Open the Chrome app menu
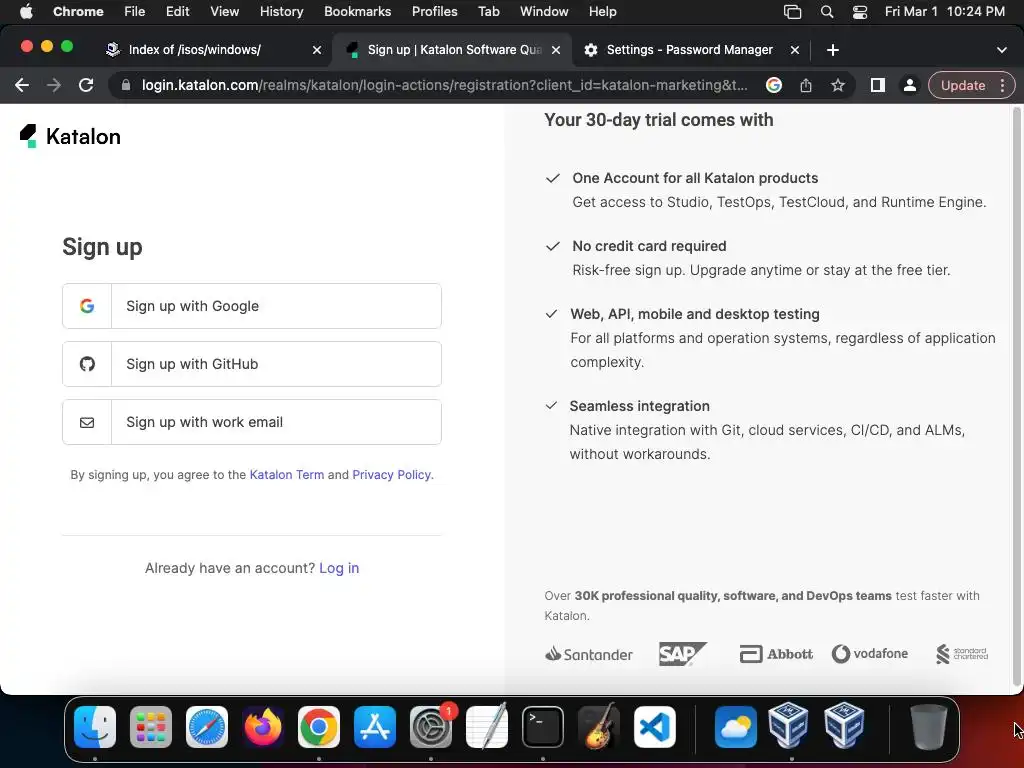This screenshot has height=768, width=1024. pyautogui.click(x=78, y=11)
